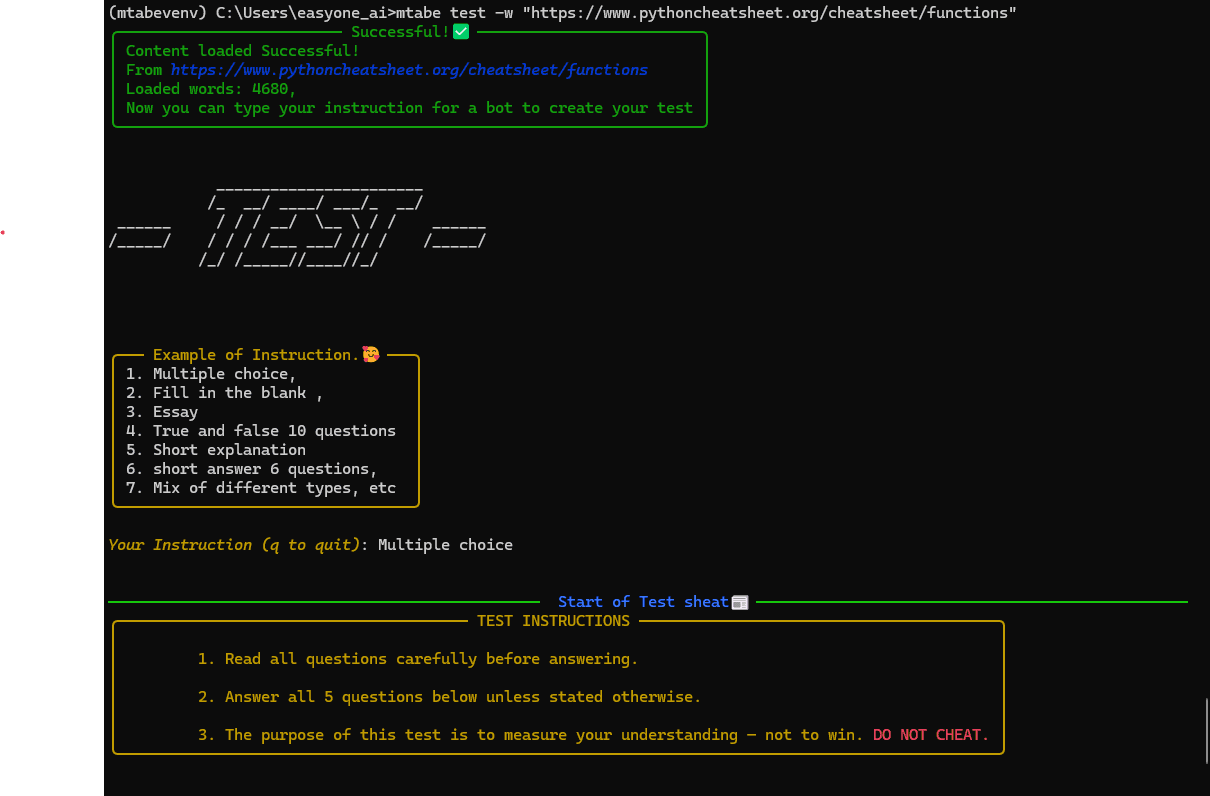Select the TEST INSTRUCTIONS panel header
The height and width of the screenshot is (796, 1210).
pyautogui.click(x=553, y=620)
